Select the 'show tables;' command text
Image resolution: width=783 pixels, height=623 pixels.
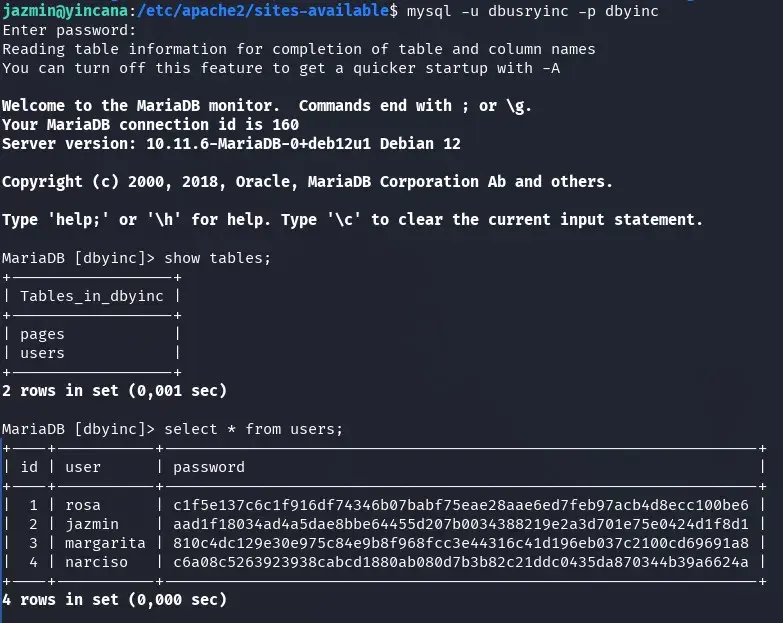(217, 258)
